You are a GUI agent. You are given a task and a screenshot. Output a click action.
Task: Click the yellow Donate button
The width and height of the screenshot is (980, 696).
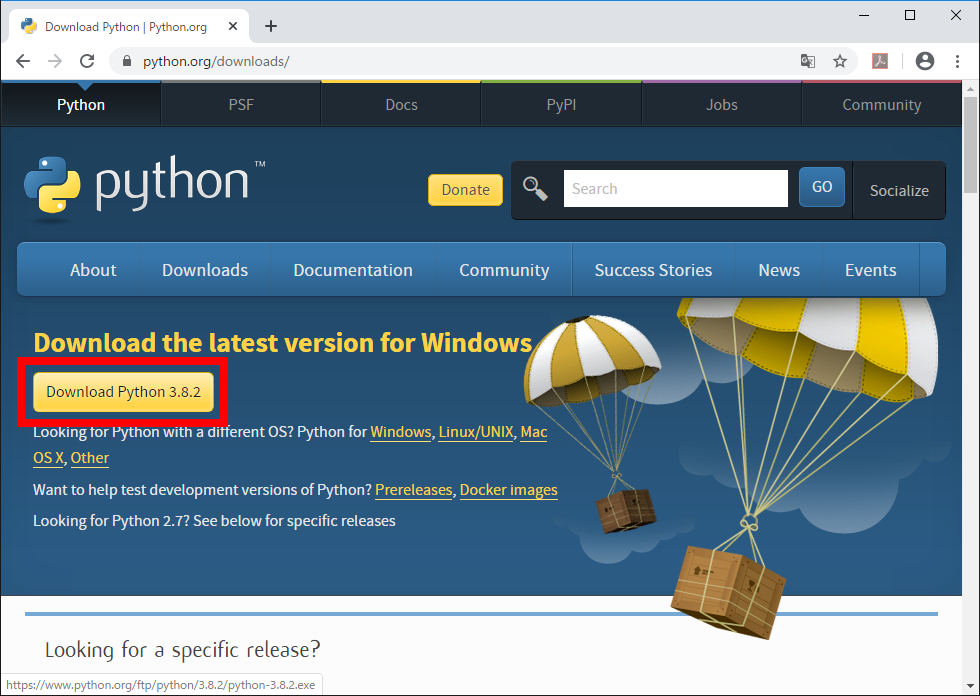point(466,190)
